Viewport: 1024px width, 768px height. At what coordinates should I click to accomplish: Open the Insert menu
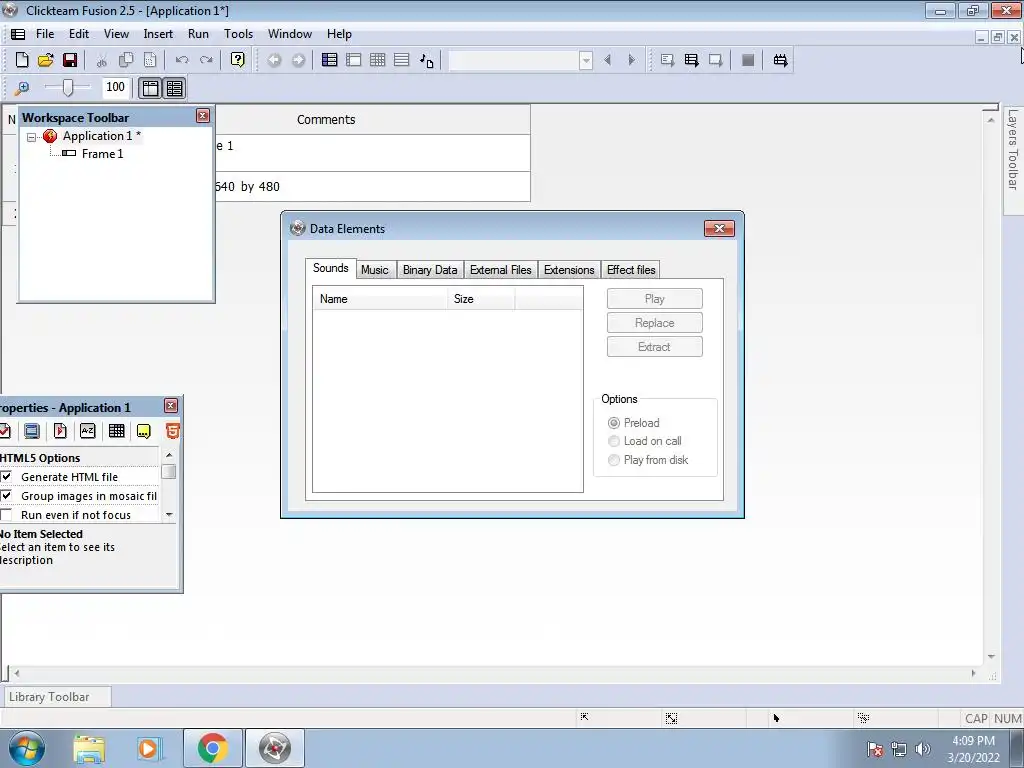(158, 34)
